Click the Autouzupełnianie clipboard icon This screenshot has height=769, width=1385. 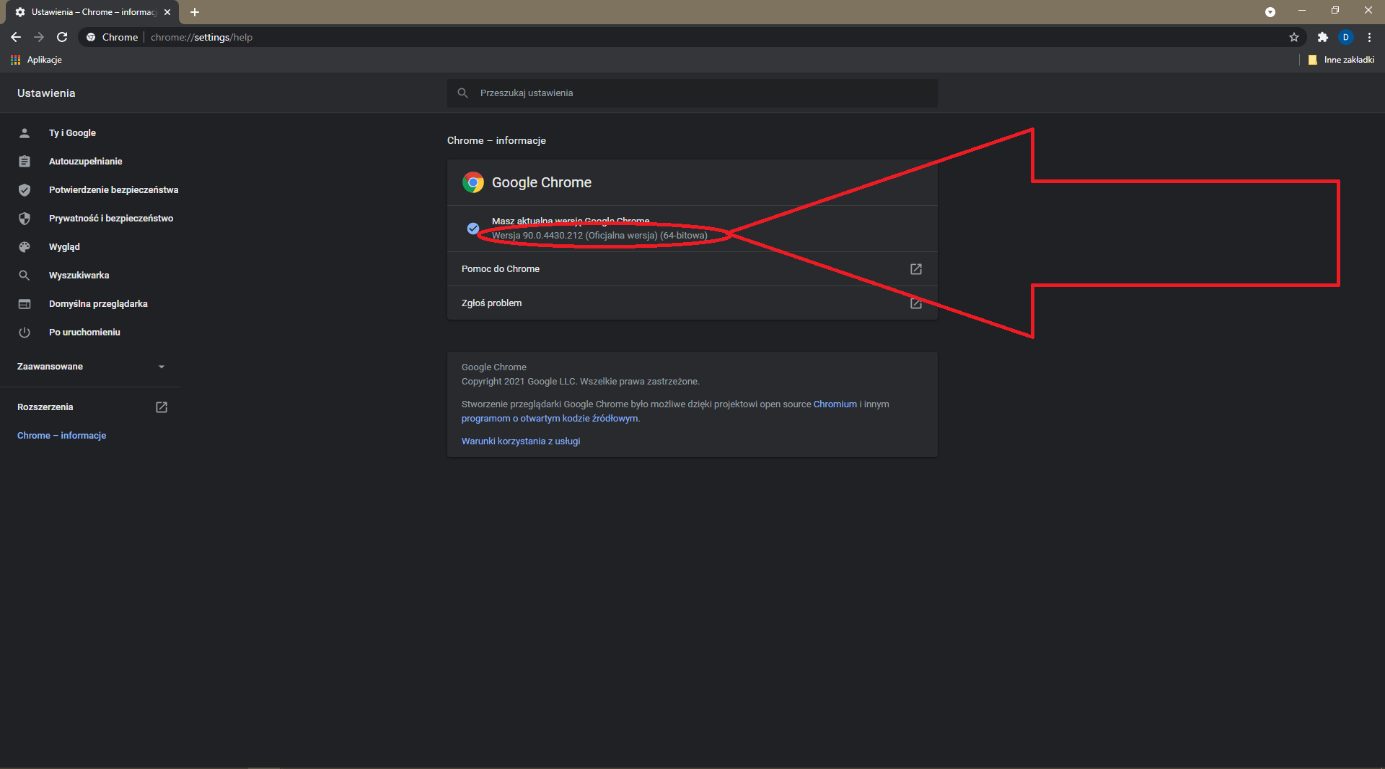(x=25, y=161)
